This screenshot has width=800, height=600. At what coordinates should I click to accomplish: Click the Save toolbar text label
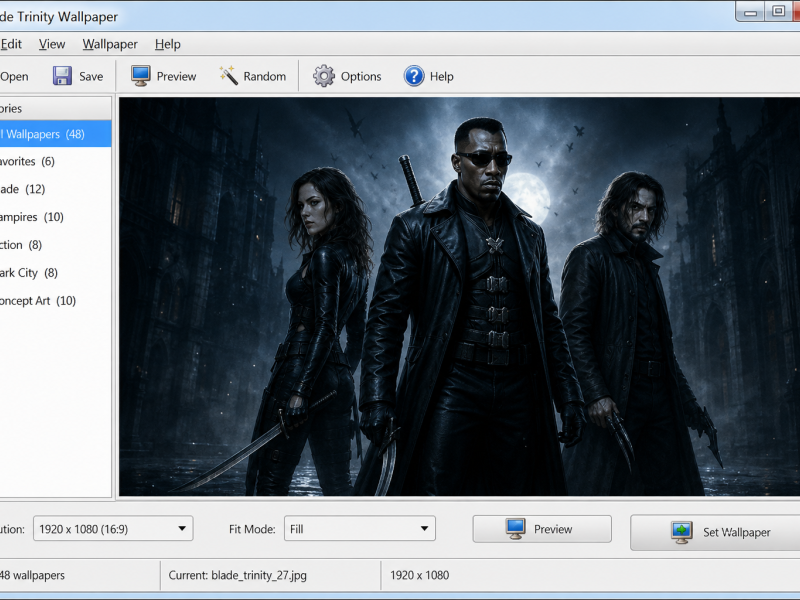point(91,77)
